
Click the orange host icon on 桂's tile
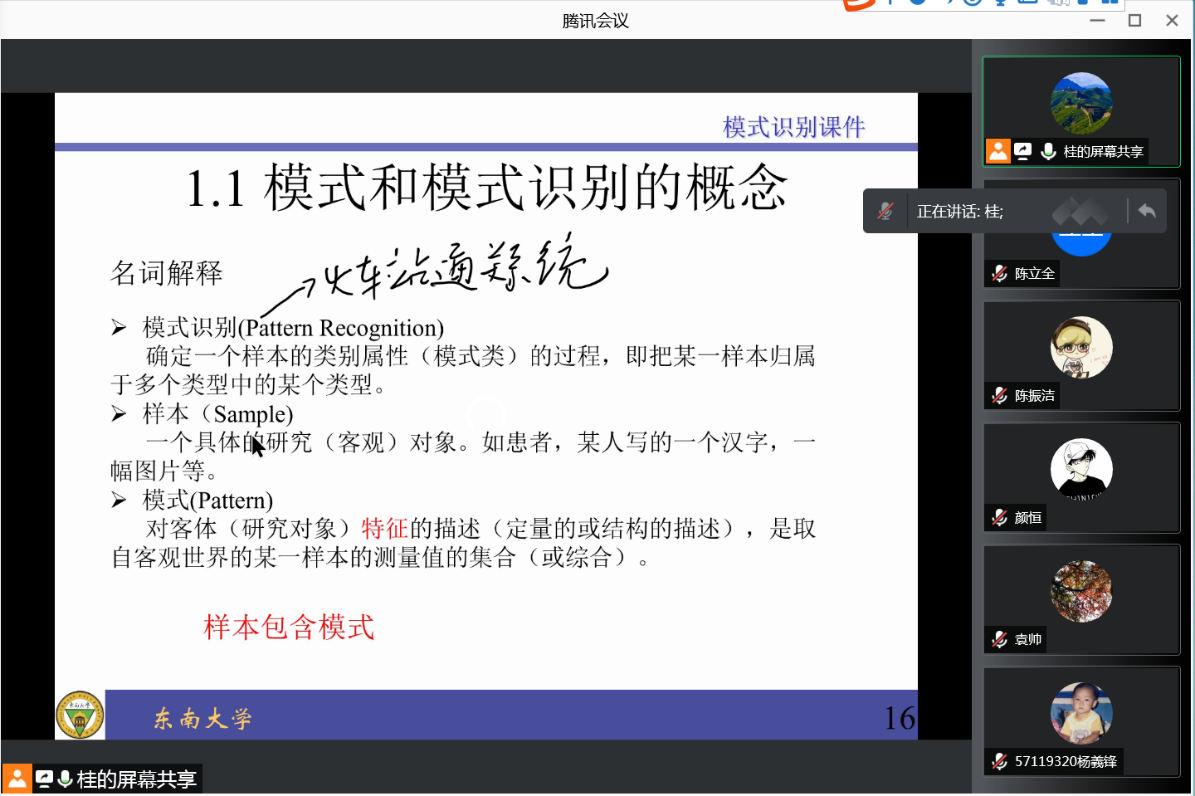998,151
